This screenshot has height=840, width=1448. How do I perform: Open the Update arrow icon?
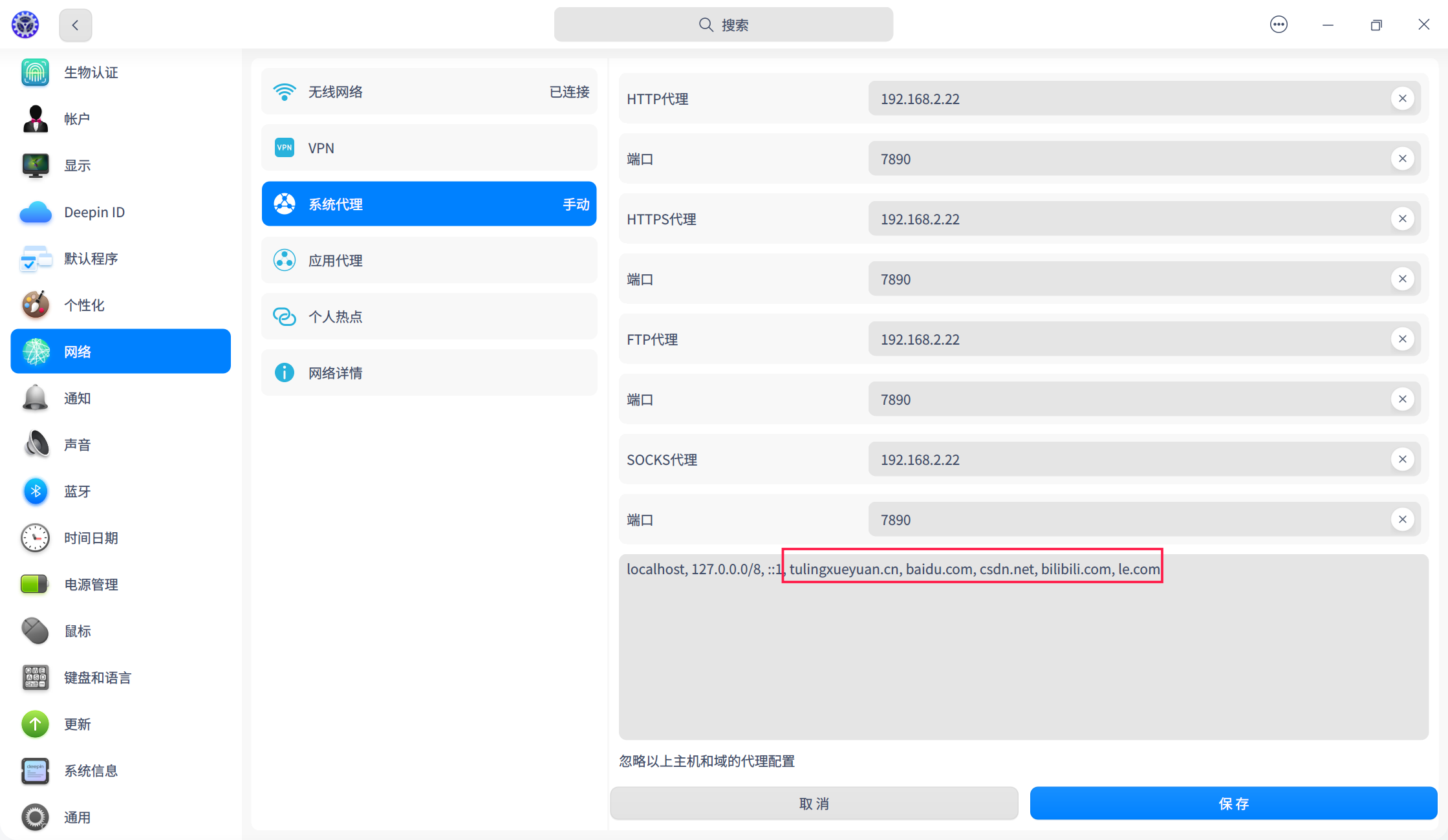tap(35, 724)
